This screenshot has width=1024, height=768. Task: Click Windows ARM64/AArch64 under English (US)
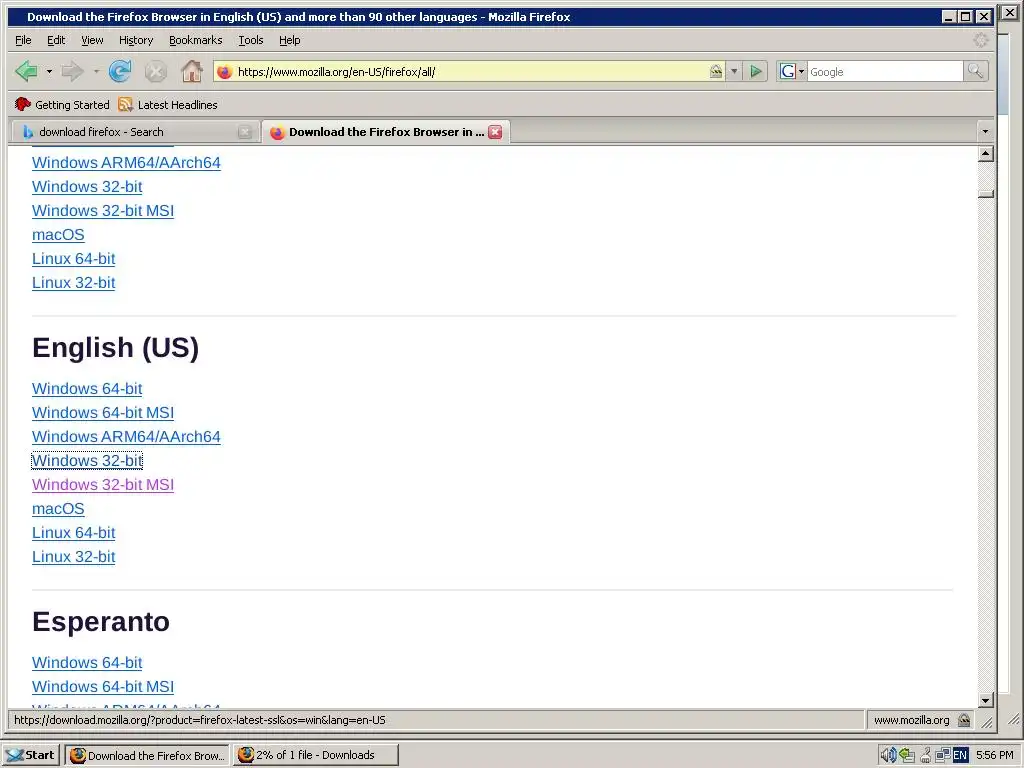pos(126,437)
